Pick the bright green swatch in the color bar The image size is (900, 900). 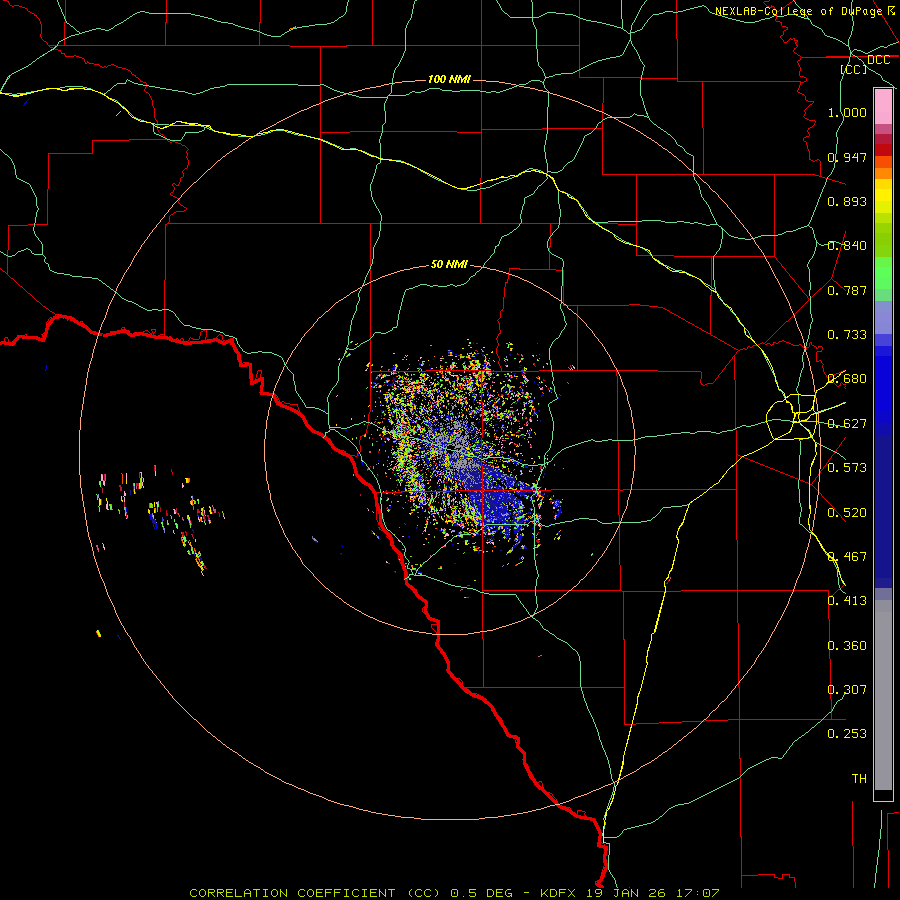pyautogui.click(x=883, y=273)
